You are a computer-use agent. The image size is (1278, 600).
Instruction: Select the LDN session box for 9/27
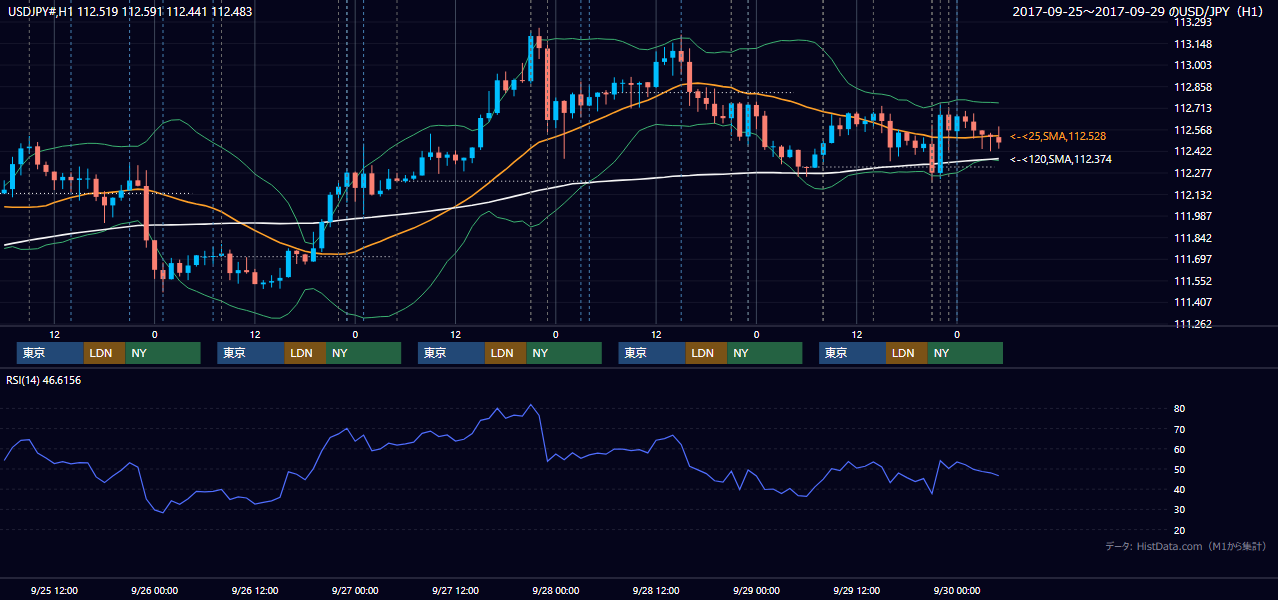coord(505,353)
